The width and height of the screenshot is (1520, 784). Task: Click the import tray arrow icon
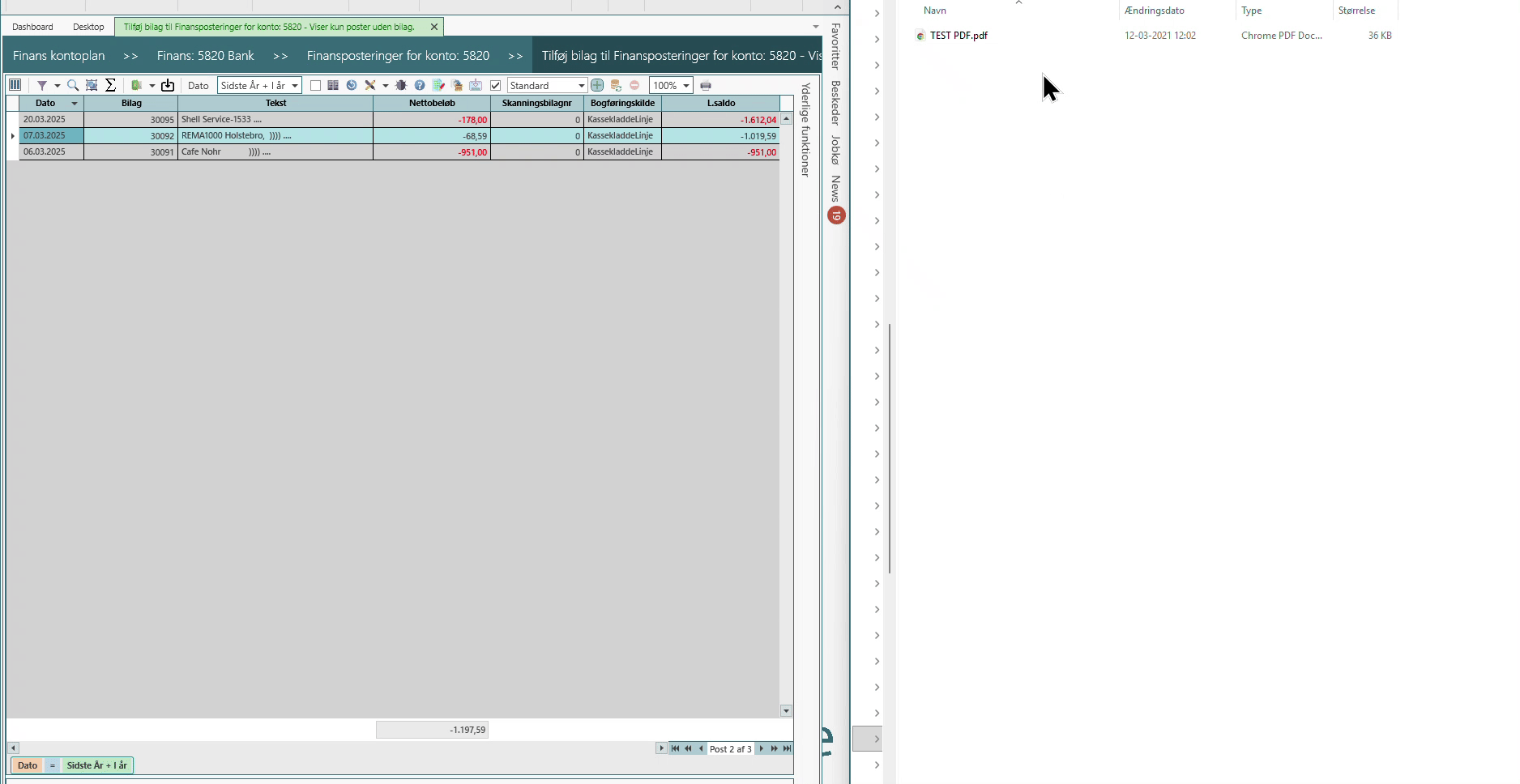(168, 85)
